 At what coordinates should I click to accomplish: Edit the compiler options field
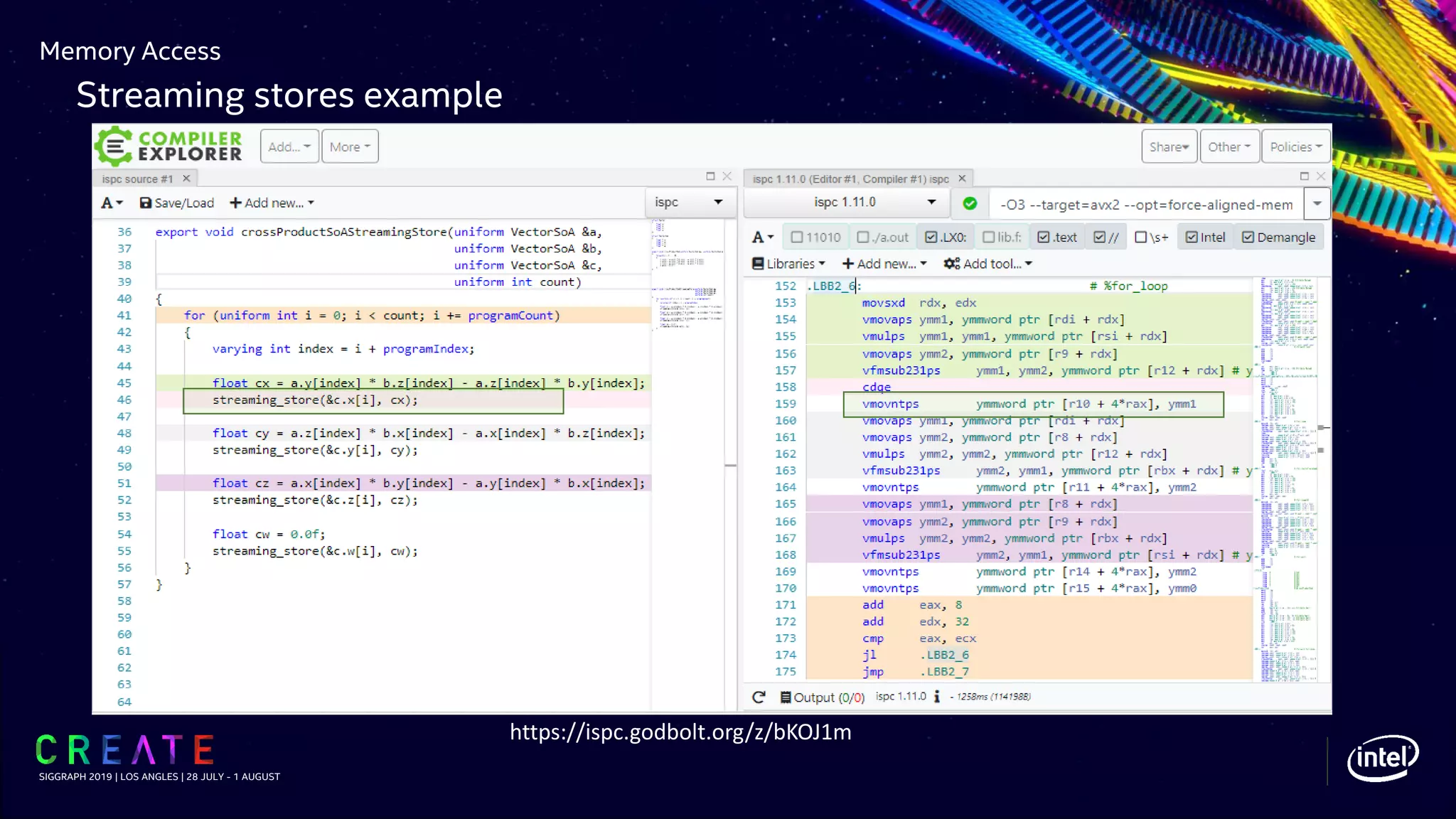1147,205
